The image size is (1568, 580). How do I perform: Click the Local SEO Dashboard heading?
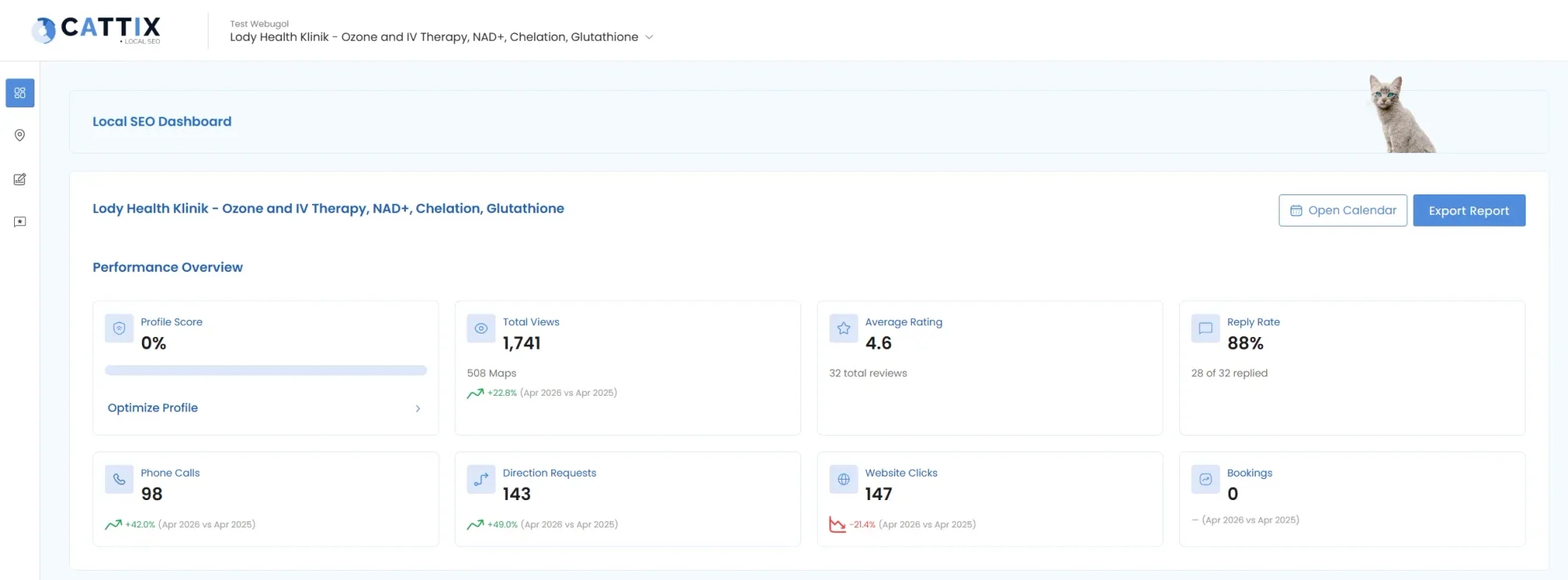162,121
